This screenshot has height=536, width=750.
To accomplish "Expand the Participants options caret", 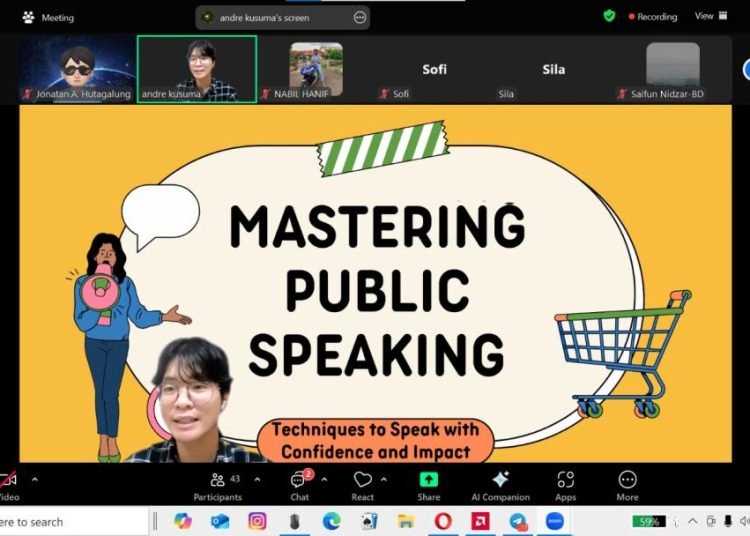I will click(x=257, y=479).
